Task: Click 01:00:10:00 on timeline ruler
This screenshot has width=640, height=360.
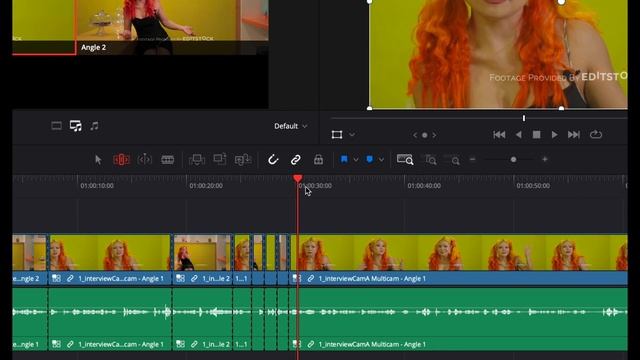Action: point(97,186)
